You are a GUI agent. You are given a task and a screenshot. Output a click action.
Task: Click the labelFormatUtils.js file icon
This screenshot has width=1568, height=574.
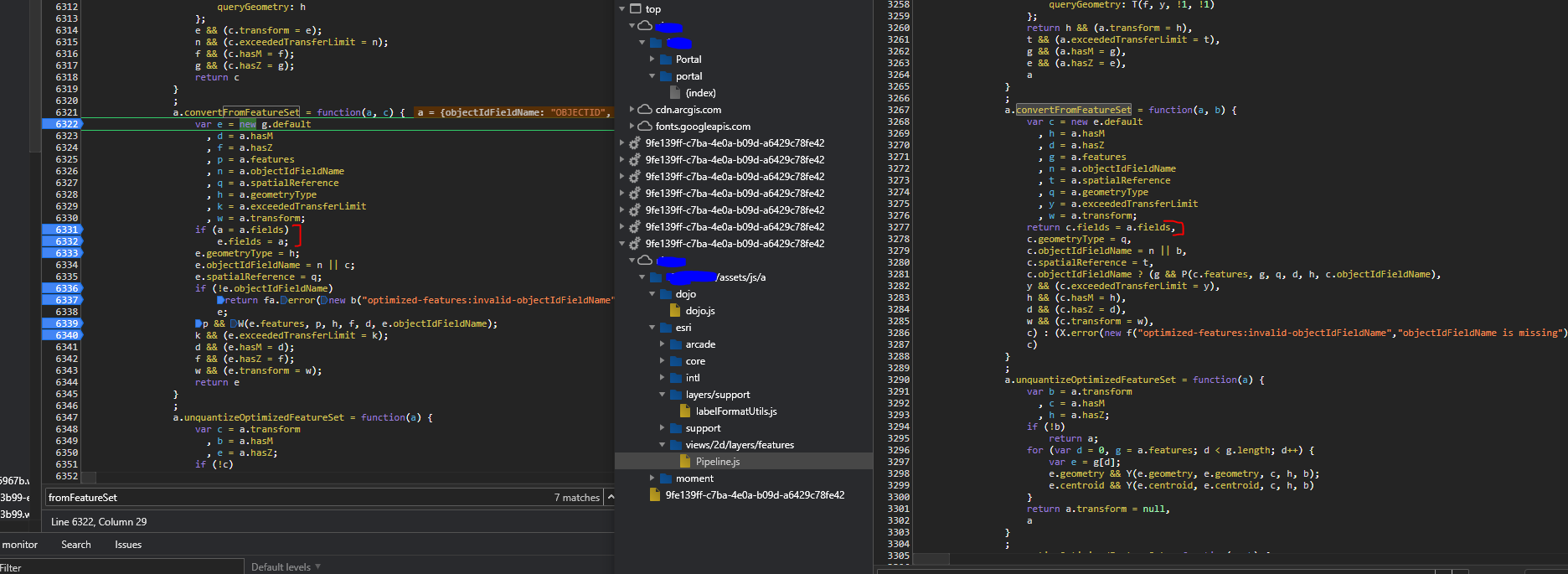click(685, 411)
